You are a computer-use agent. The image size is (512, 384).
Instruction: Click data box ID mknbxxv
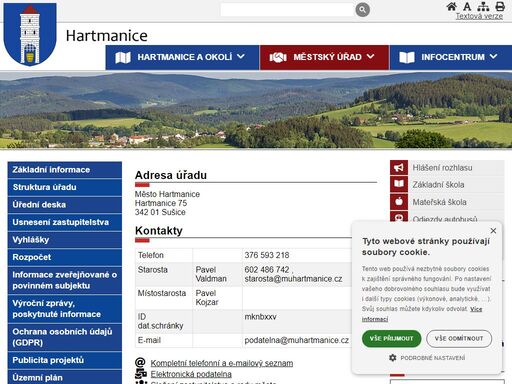[260, 317]
